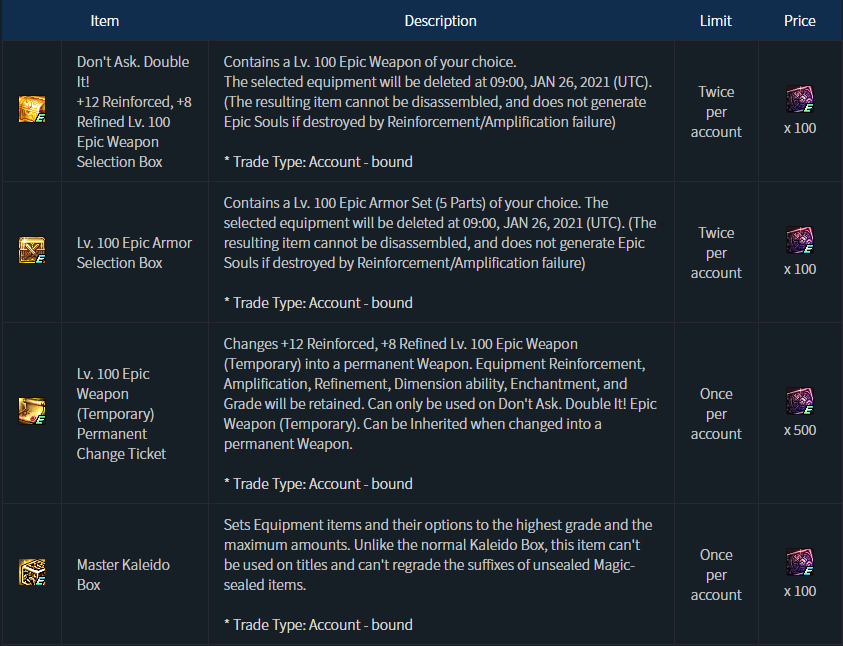Click the Price column header
The image size is (843, 646).
point(799,21)
